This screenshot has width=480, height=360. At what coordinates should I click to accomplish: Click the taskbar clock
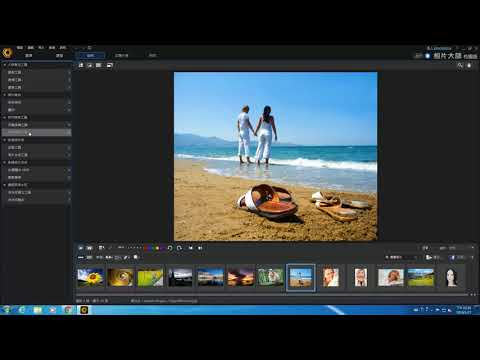[463, 310]
